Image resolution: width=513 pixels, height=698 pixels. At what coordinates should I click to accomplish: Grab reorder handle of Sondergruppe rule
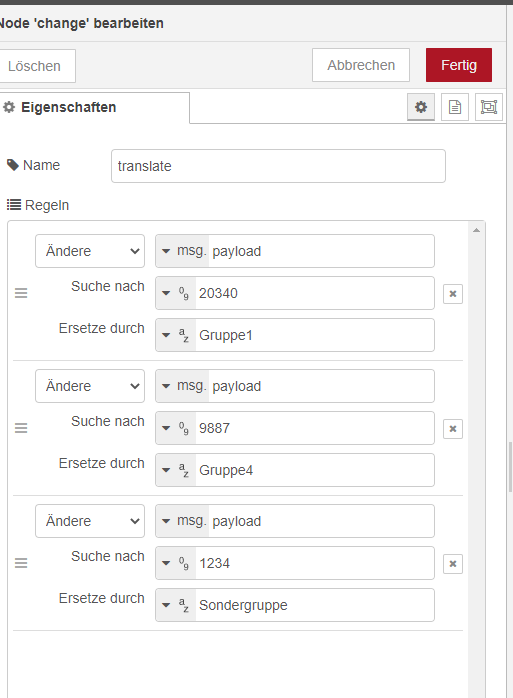click(x=21, y=563)
